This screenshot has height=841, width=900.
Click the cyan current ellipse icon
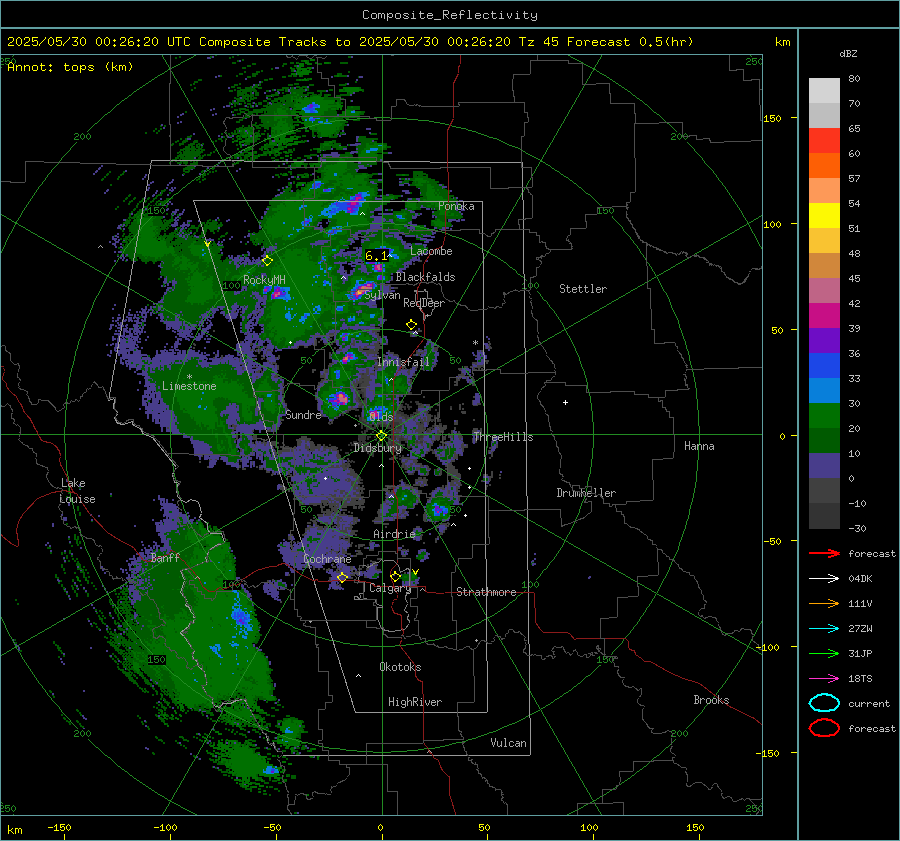coord(824,703)
